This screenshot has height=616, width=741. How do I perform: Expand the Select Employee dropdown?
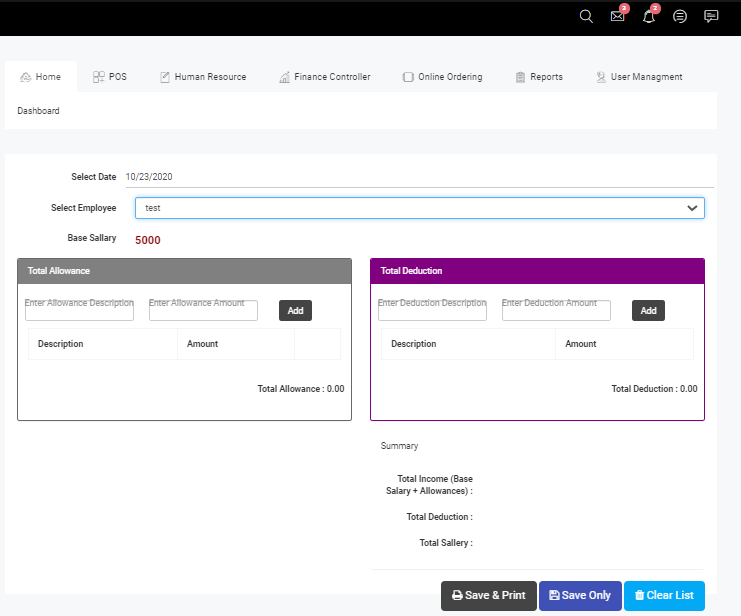(420, 208)
